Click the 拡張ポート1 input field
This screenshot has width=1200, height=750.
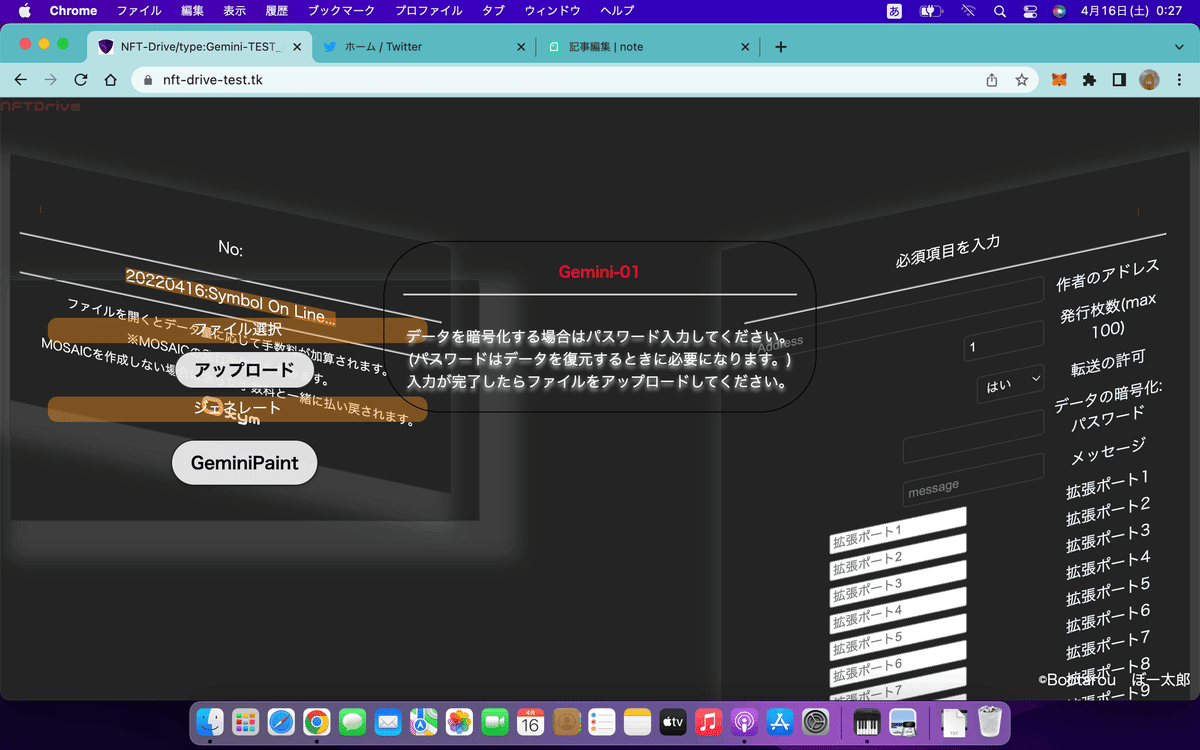[898, 530]
